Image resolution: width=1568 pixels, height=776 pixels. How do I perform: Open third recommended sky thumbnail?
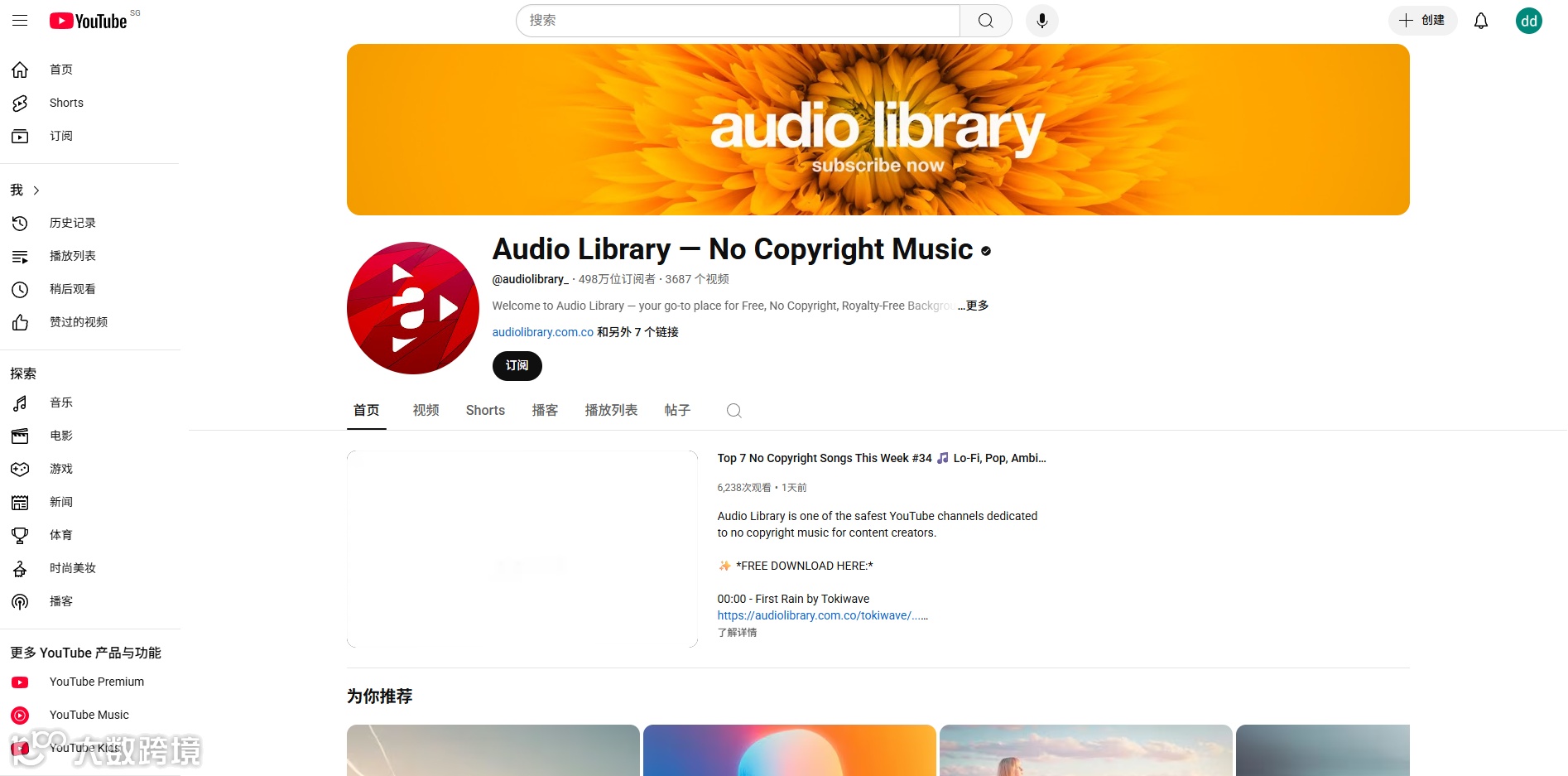(1085, 750)
